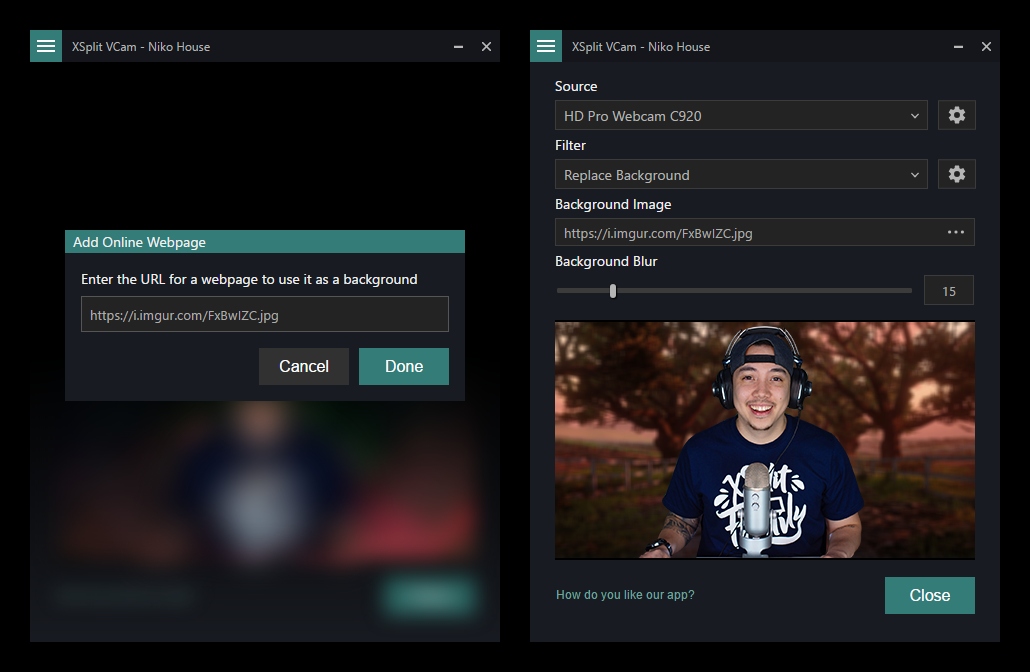
Task: Open webcam settings gear next to Source
Action: (957, 115)
